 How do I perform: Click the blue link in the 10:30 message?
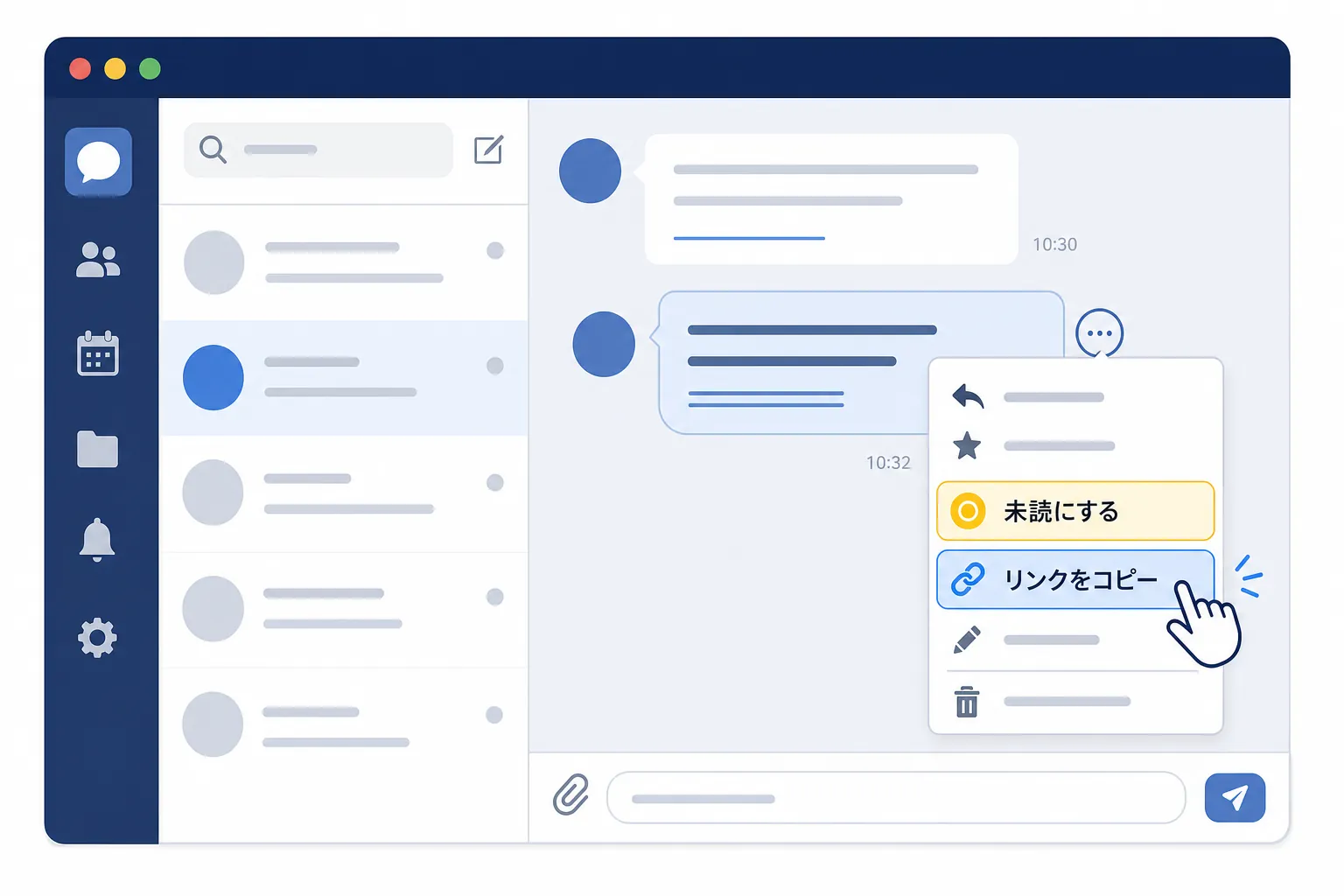pyautogui.click(x=749, y=238)
